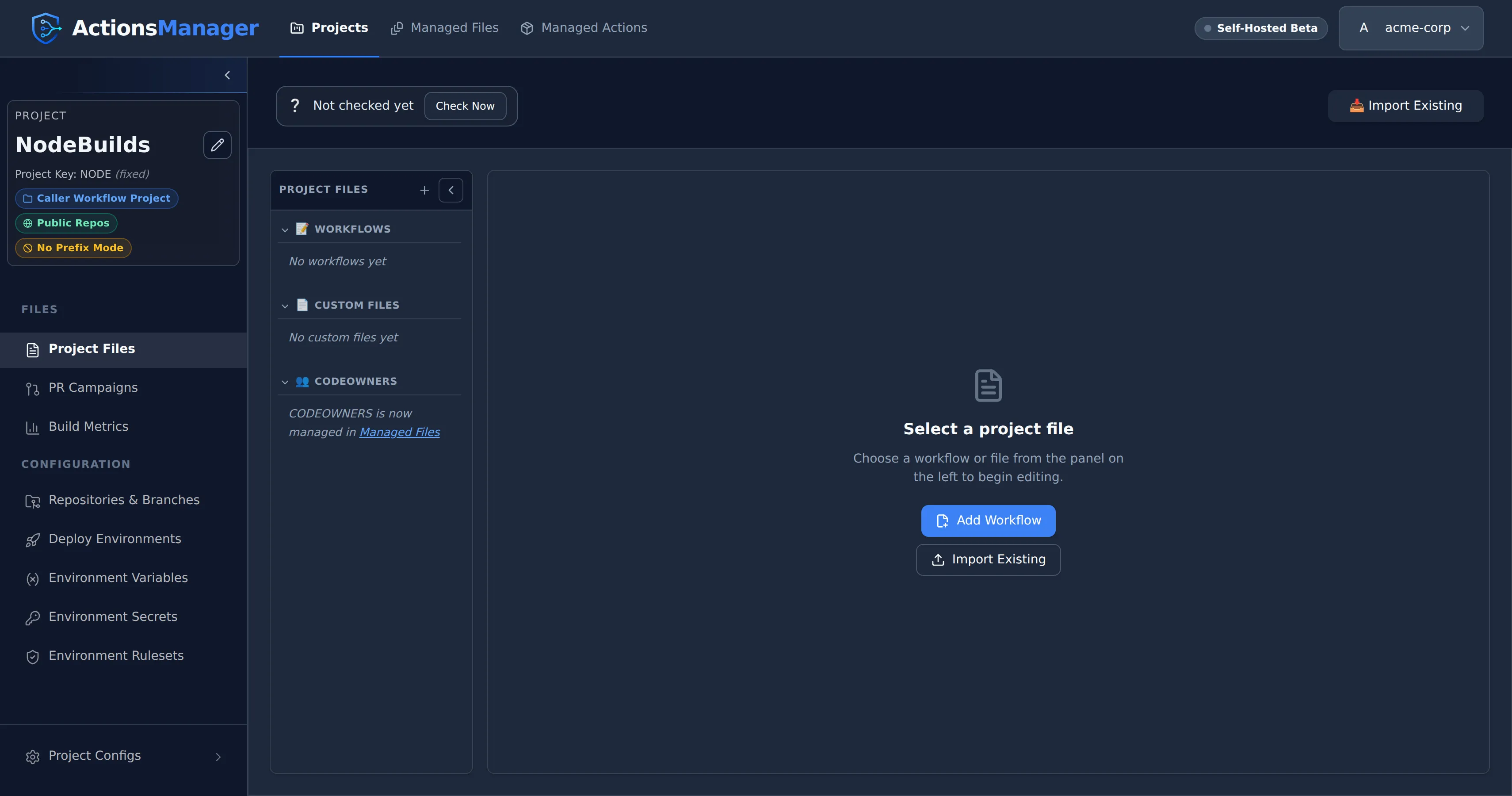Click the ActionsManager shield logo
The width and height of the screenshot is (1512, 796).
click(46, 27)
